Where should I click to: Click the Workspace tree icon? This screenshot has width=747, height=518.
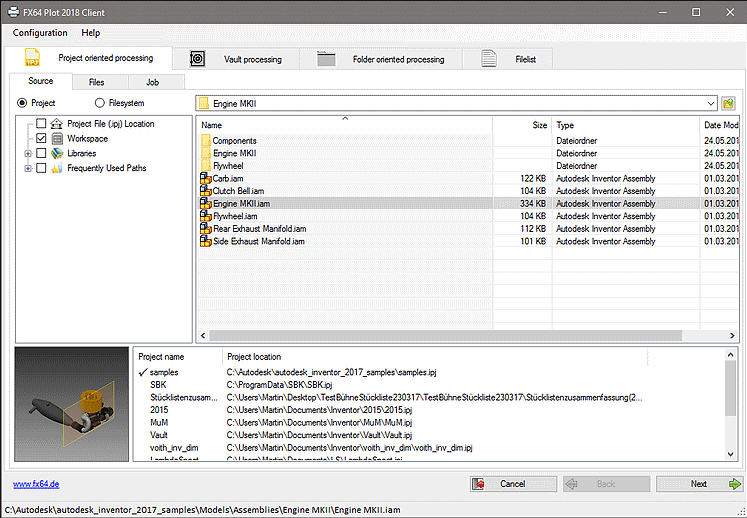pos(57,139)
